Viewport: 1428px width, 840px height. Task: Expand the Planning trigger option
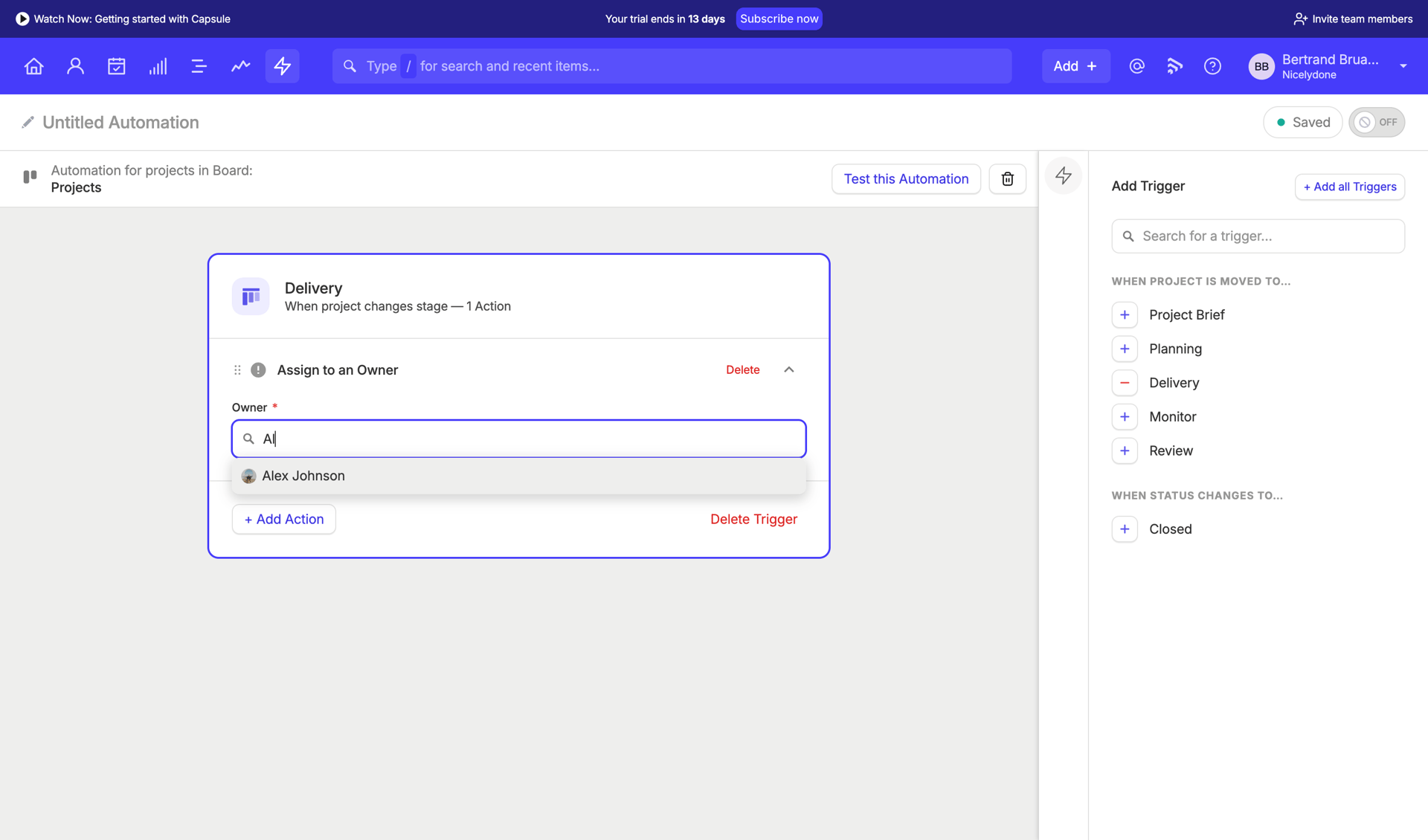1125,348
